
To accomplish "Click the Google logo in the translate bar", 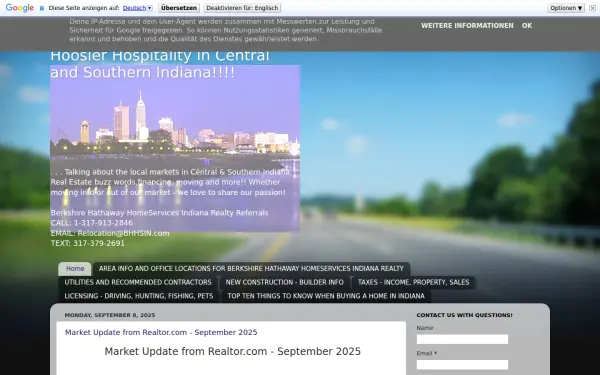I will [20, 8].
